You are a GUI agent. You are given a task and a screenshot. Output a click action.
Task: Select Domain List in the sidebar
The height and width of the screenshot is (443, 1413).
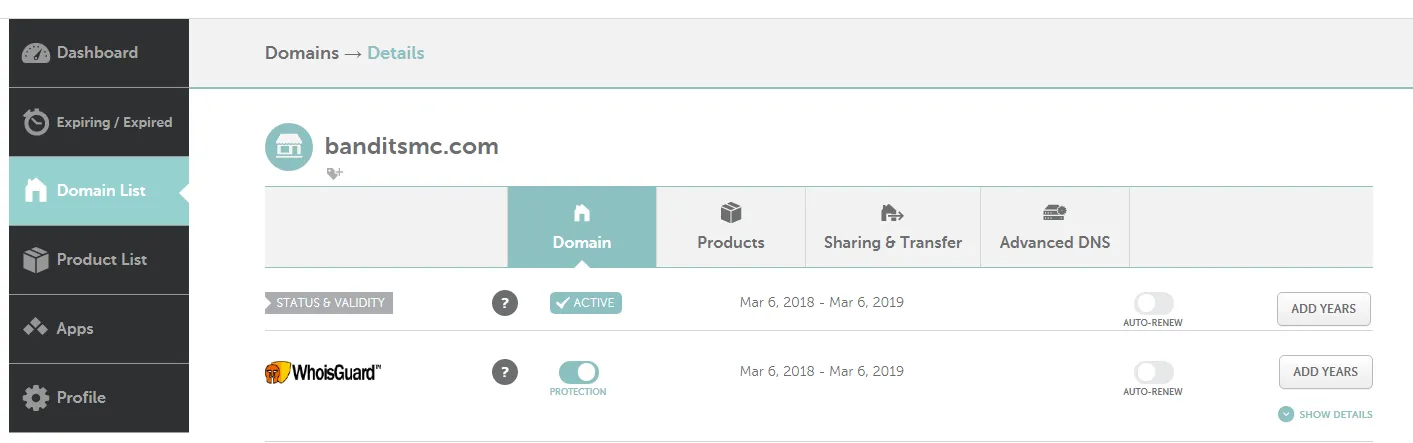click(x=100, y=190)
